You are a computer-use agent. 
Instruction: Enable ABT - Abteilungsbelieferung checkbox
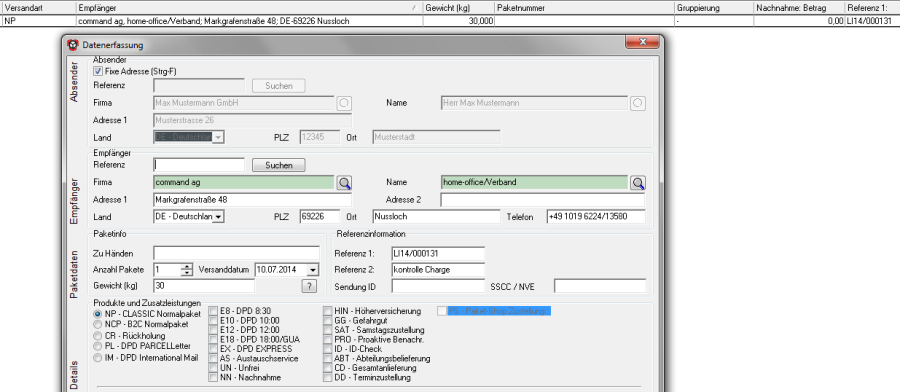(x=327, y=358)
